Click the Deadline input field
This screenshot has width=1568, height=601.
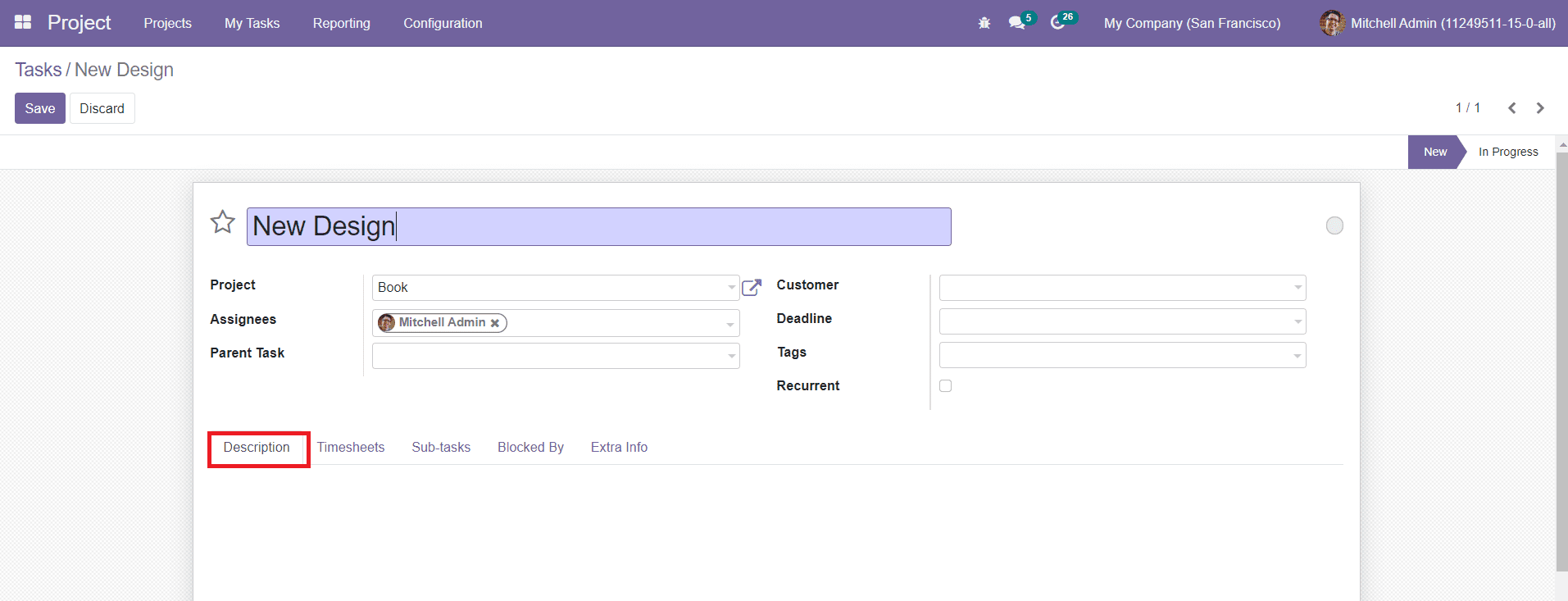click(1115, 321)
